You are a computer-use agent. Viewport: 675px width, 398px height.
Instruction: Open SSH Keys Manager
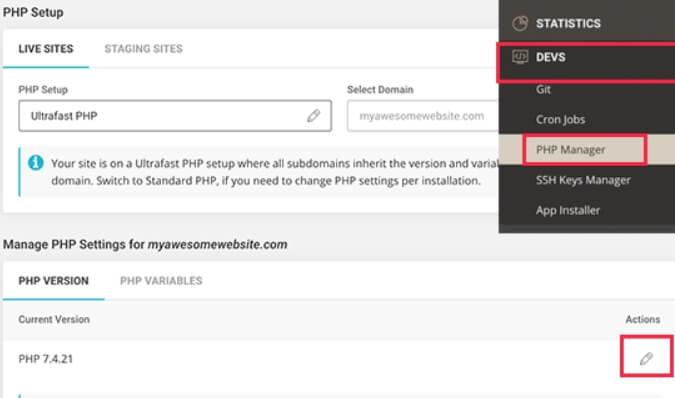(583, 180)
